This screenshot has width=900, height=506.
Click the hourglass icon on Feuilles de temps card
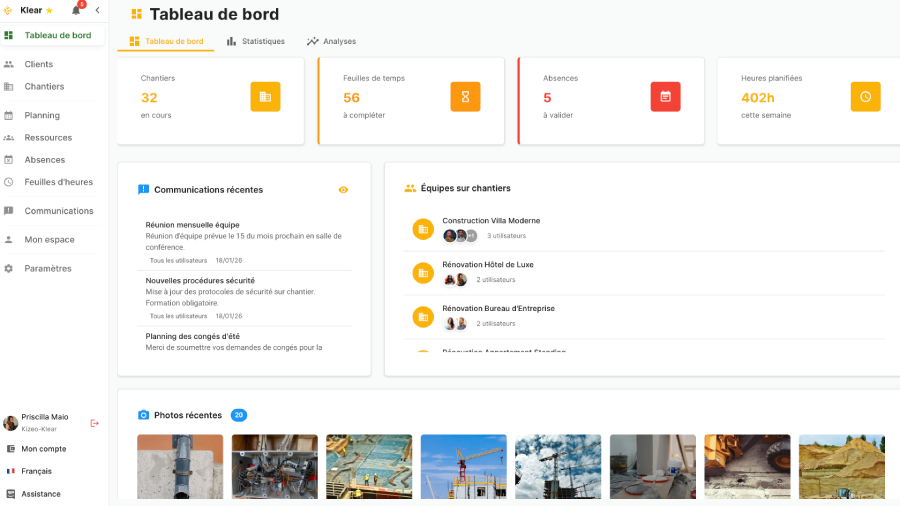point(465,97)
